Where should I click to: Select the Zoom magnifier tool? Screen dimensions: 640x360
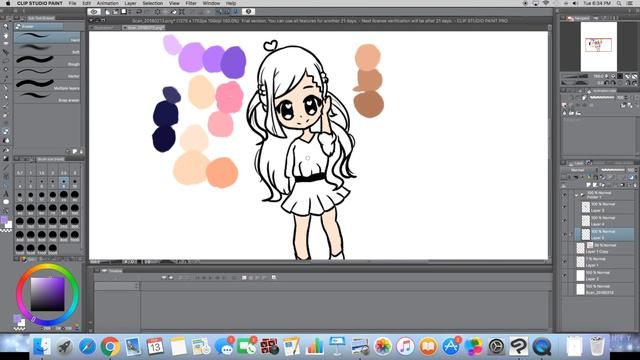coord(6,26)
